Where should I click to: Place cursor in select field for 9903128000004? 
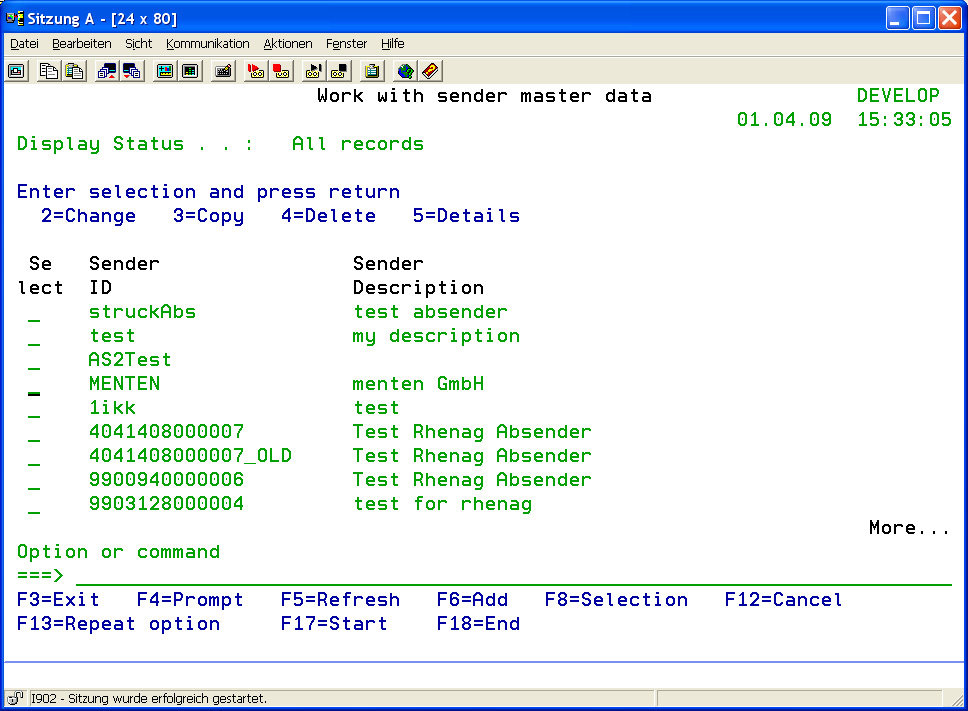click(x=34, y=505)
